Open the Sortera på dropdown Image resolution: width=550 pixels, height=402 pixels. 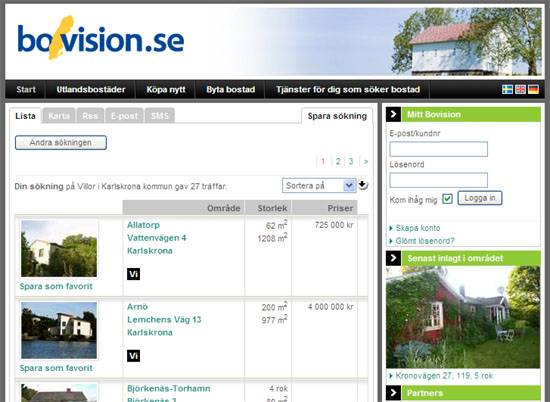click(x=319, y=186)
